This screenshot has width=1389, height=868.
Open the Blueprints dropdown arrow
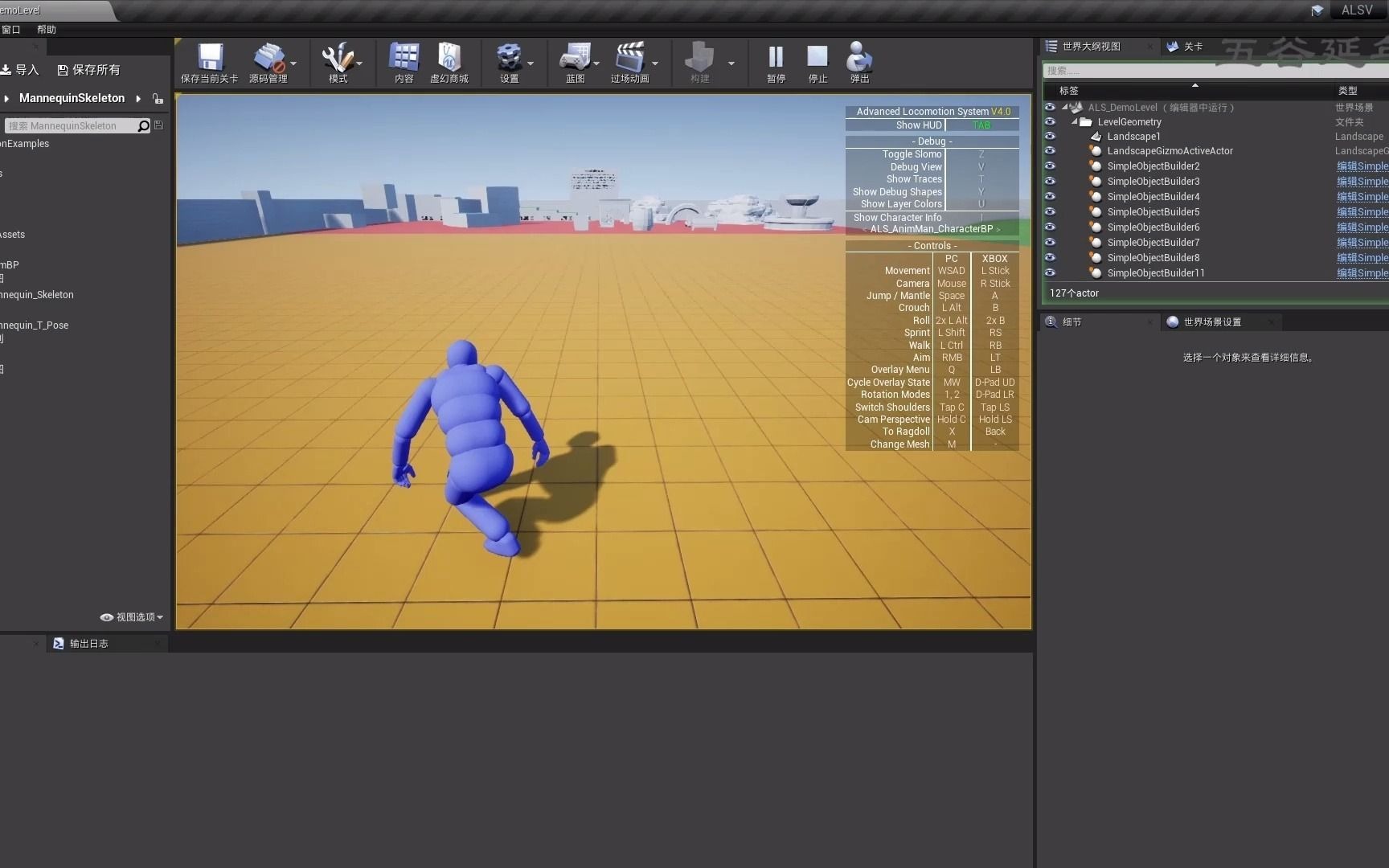[596, 63]
